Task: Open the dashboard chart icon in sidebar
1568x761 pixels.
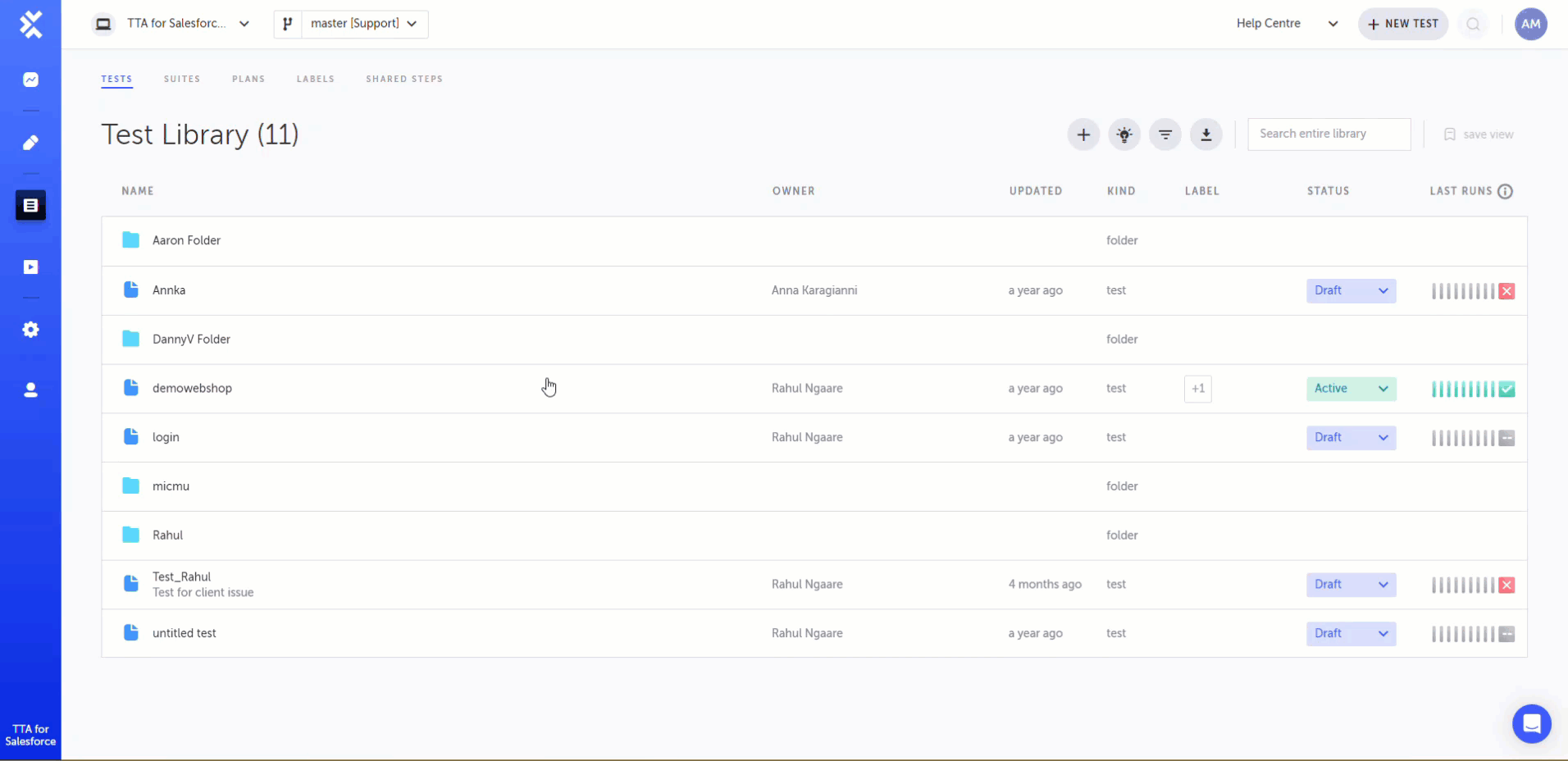Action: (30, 80)
